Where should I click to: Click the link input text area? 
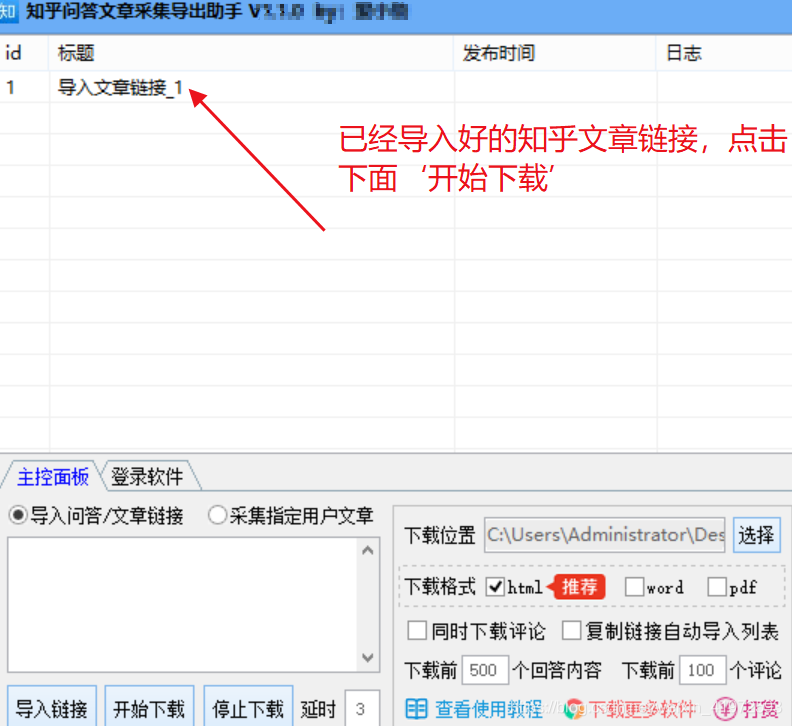[x=183, y=605]
